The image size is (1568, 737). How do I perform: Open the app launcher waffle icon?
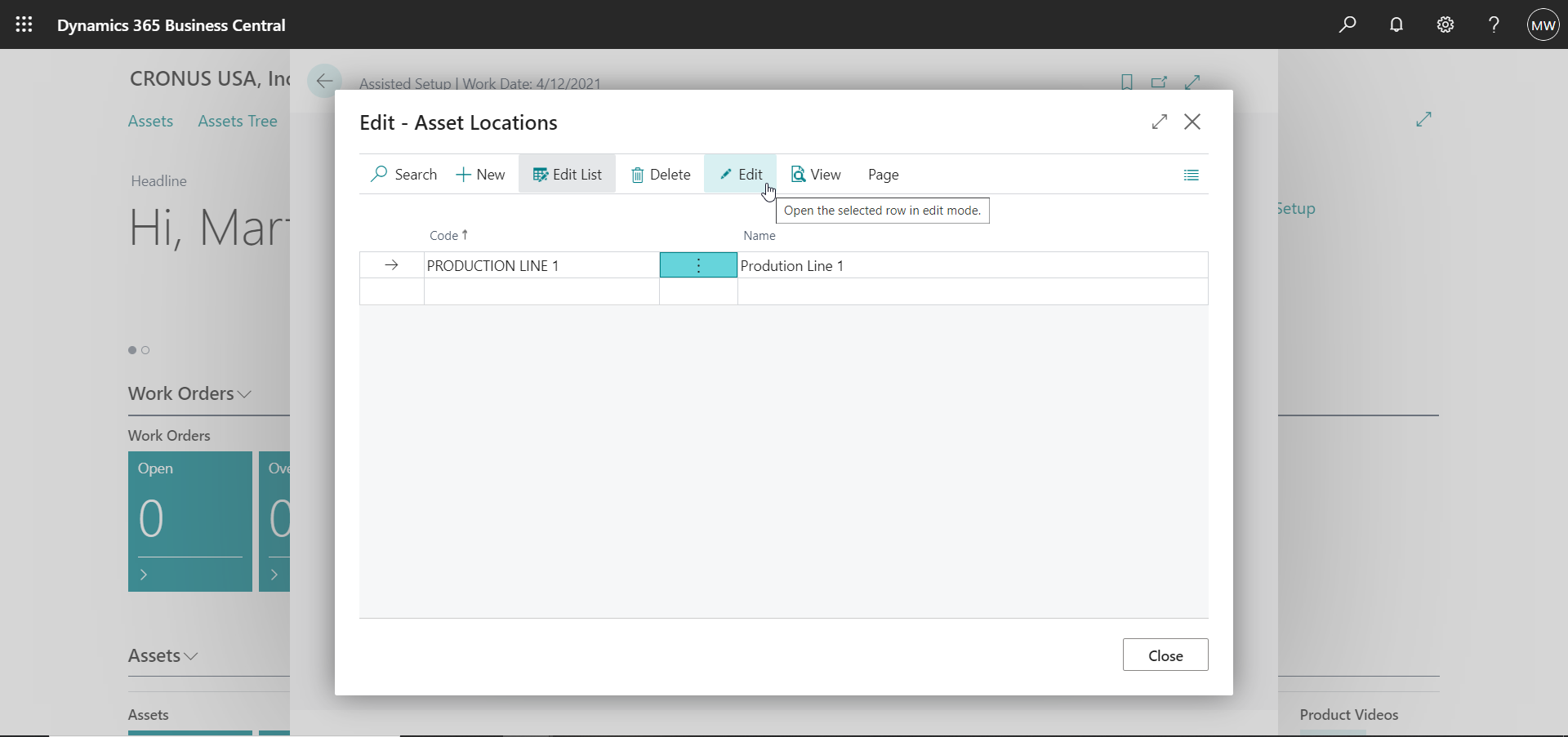pyautogui.click(x=24, y=24)
